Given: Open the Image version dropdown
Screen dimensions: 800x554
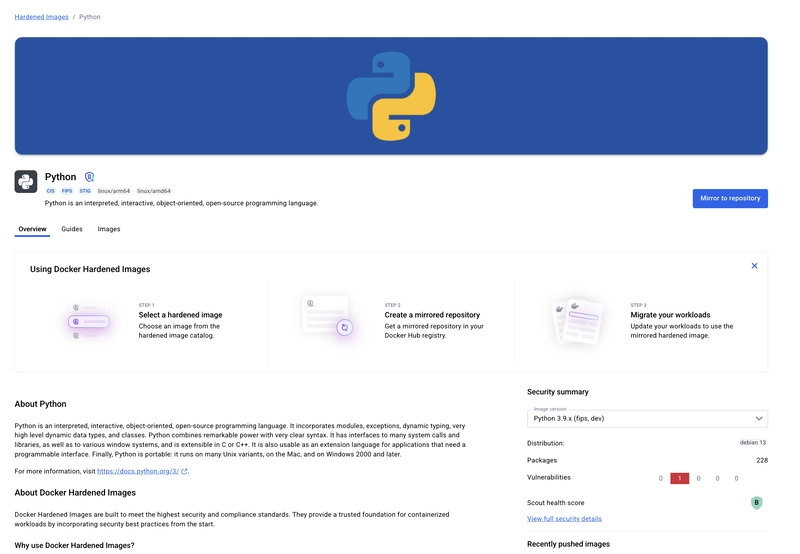Looking at the screenshot, I should pyautogui.click(x=647, y=418).
